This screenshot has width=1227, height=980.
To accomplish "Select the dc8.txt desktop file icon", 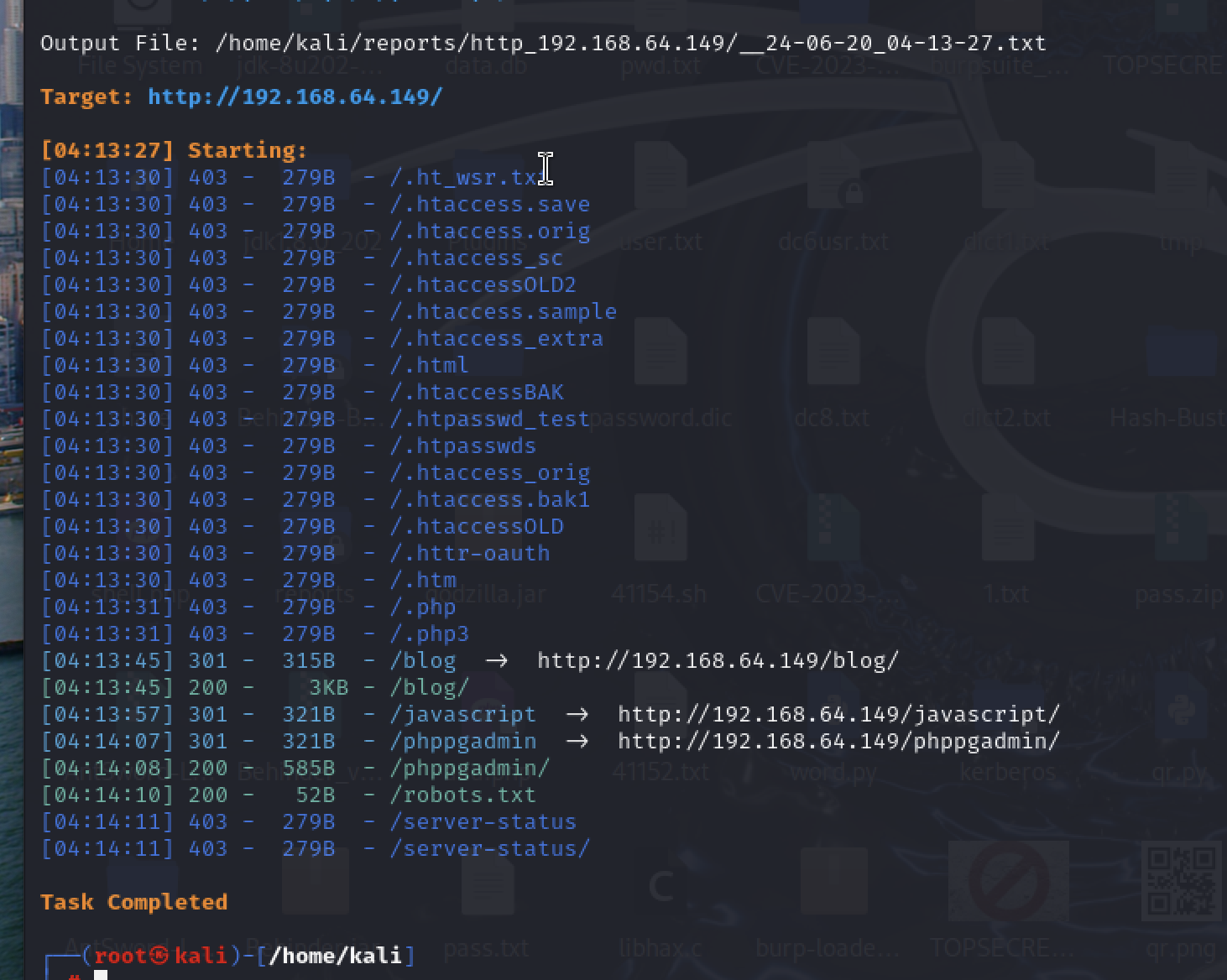I will 833,386.
